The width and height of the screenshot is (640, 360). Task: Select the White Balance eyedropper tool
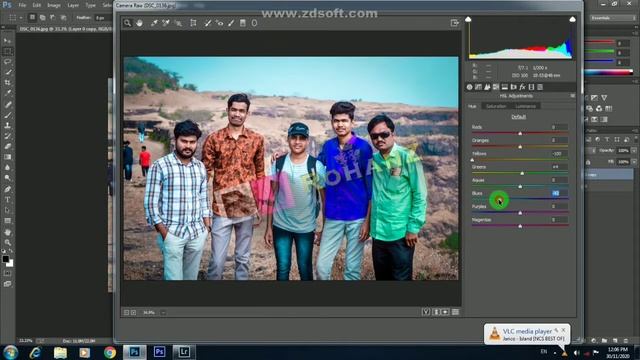(x=154, y=23)
